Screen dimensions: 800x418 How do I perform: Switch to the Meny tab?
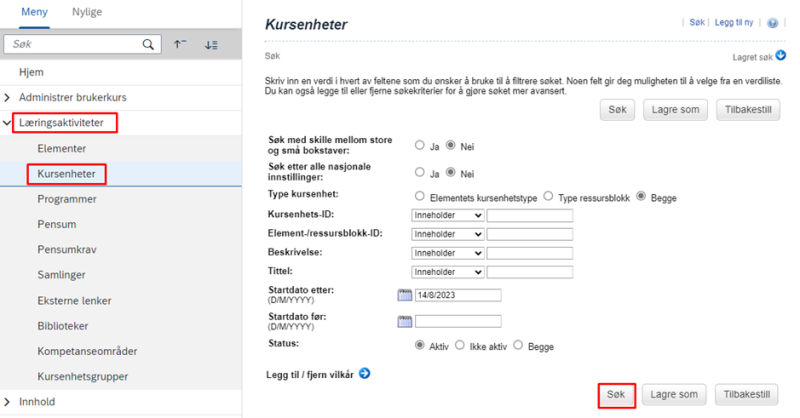pos(34,12)
